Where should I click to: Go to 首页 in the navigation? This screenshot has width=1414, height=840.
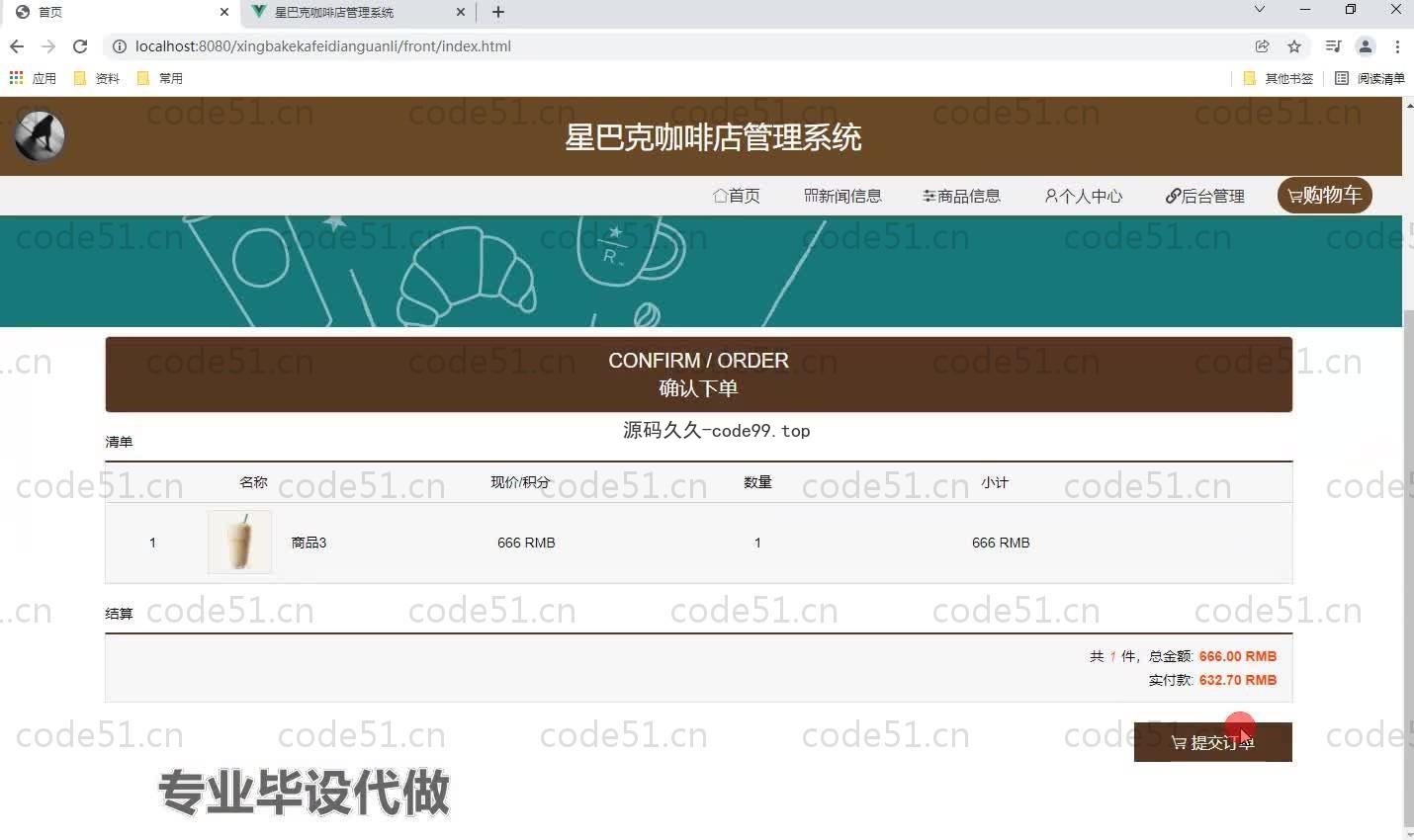[x=737, y=196]
